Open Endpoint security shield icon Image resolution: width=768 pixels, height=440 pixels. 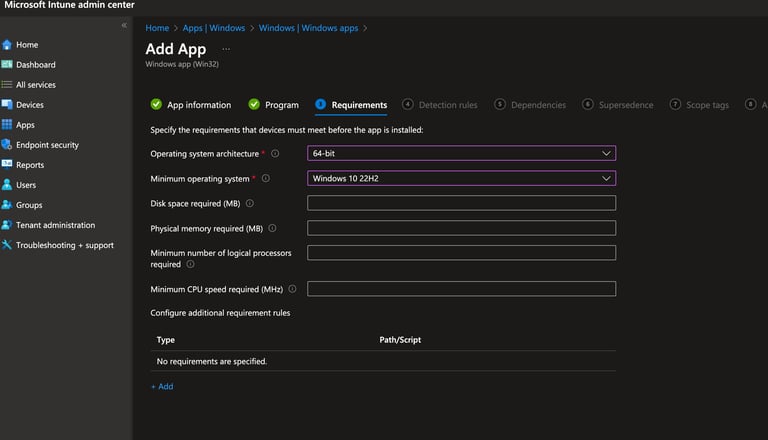click(7, 145)
